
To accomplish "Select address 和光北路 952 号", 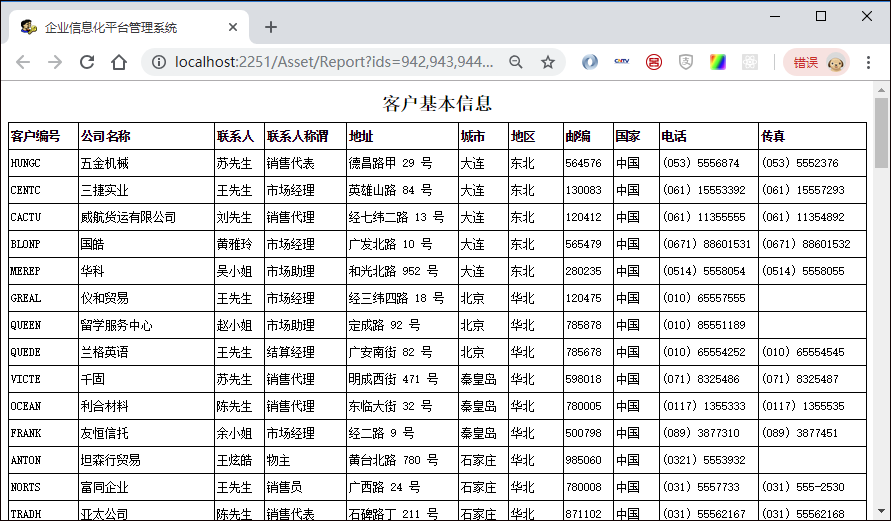I will 393,271.
